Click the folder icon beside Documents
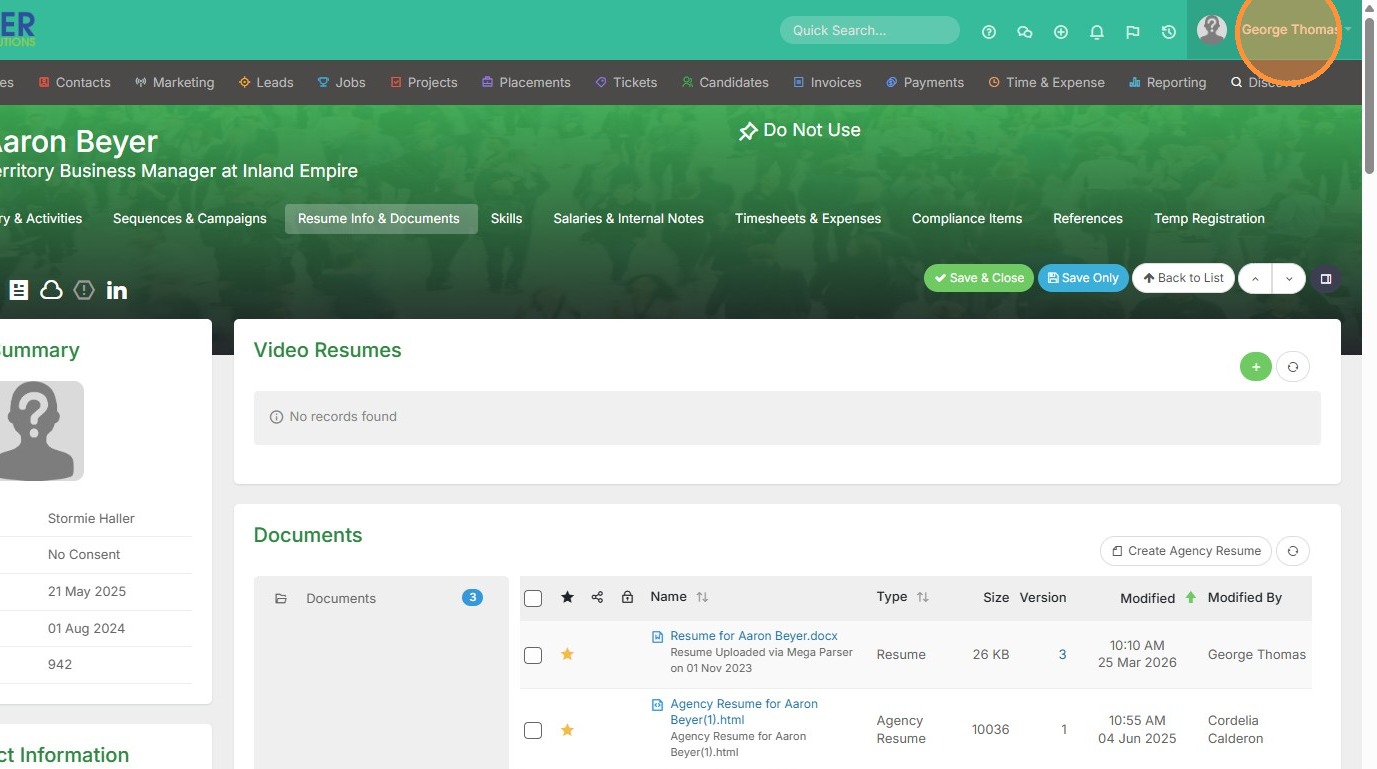This screenshot has height=769, width=1377. (x=281, y=599)
